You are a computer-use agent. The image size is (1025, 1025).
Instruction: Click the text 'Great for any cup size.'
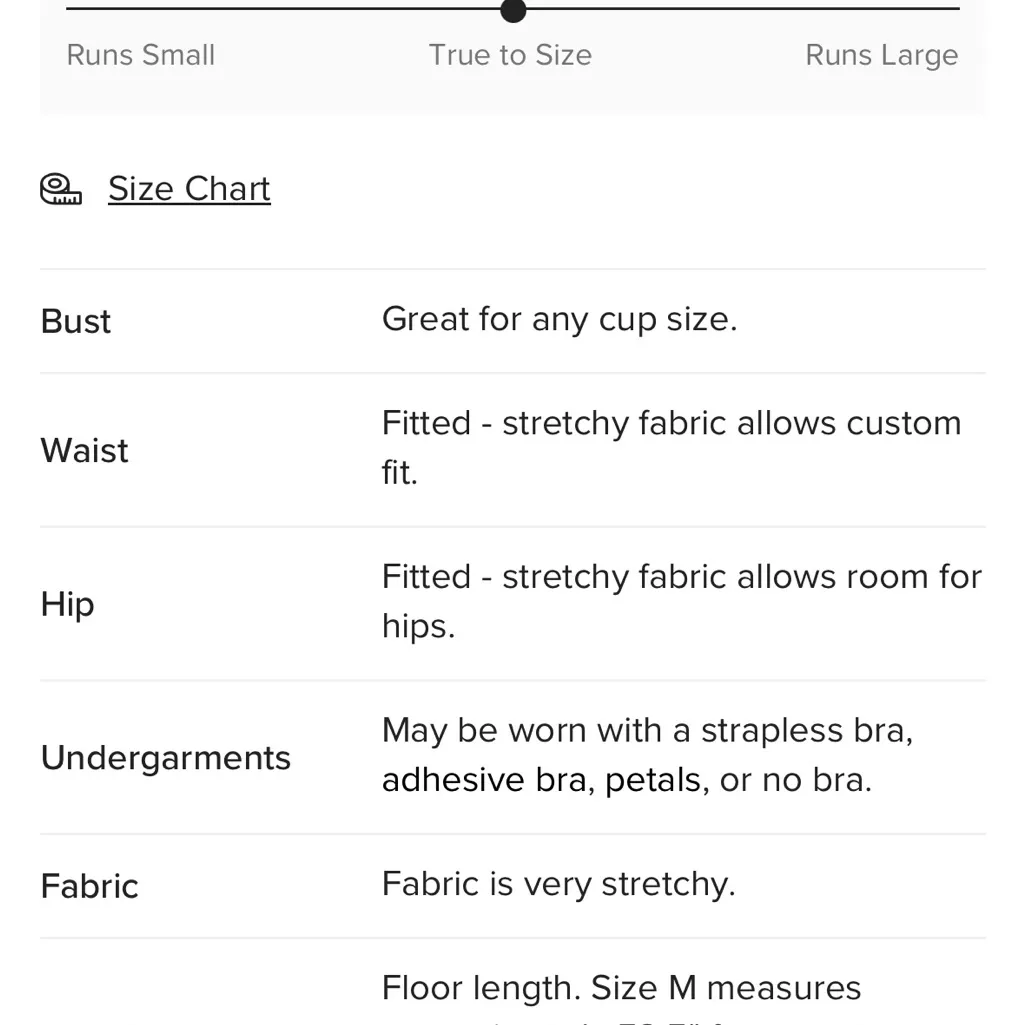click(x=559, y=320)
